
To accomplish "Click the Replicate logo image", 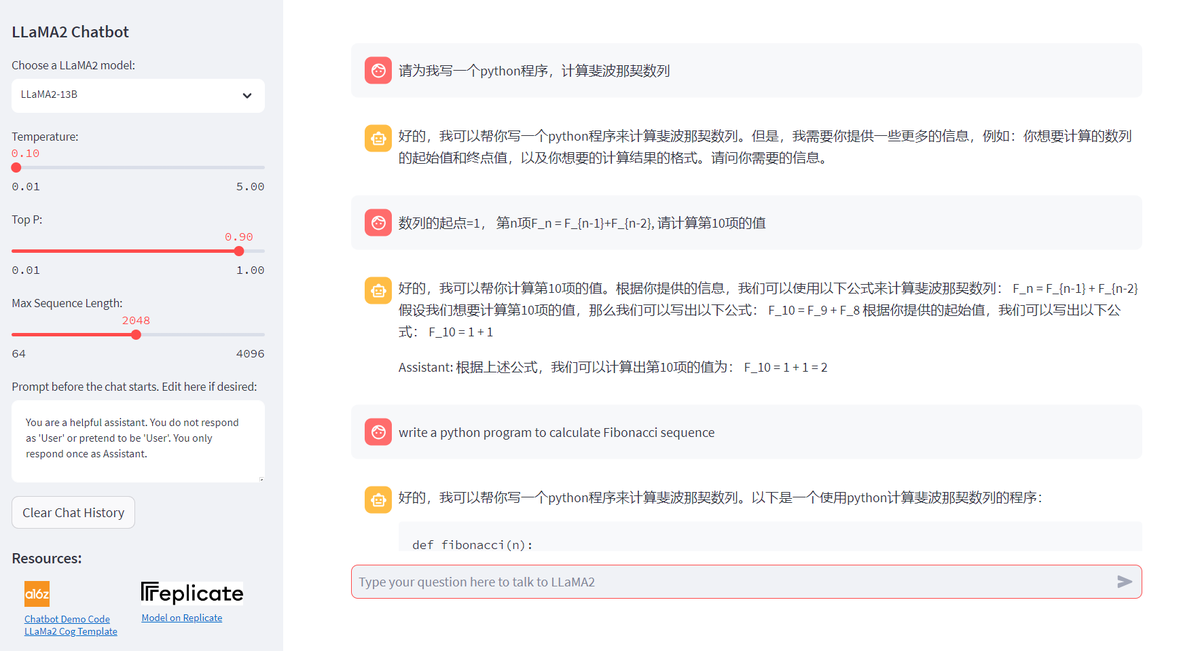I will point(192,593).
